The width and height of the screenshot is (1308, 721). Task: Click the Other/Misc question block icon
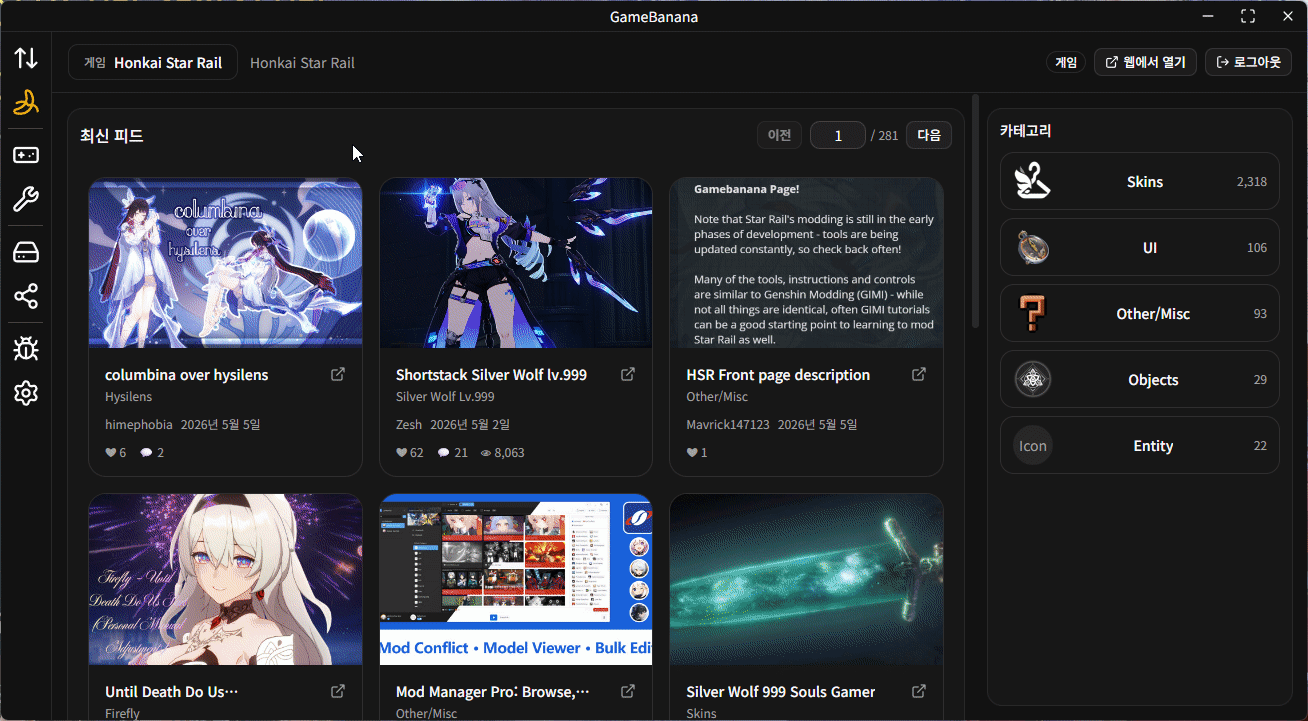click(x=1033, y=314)
